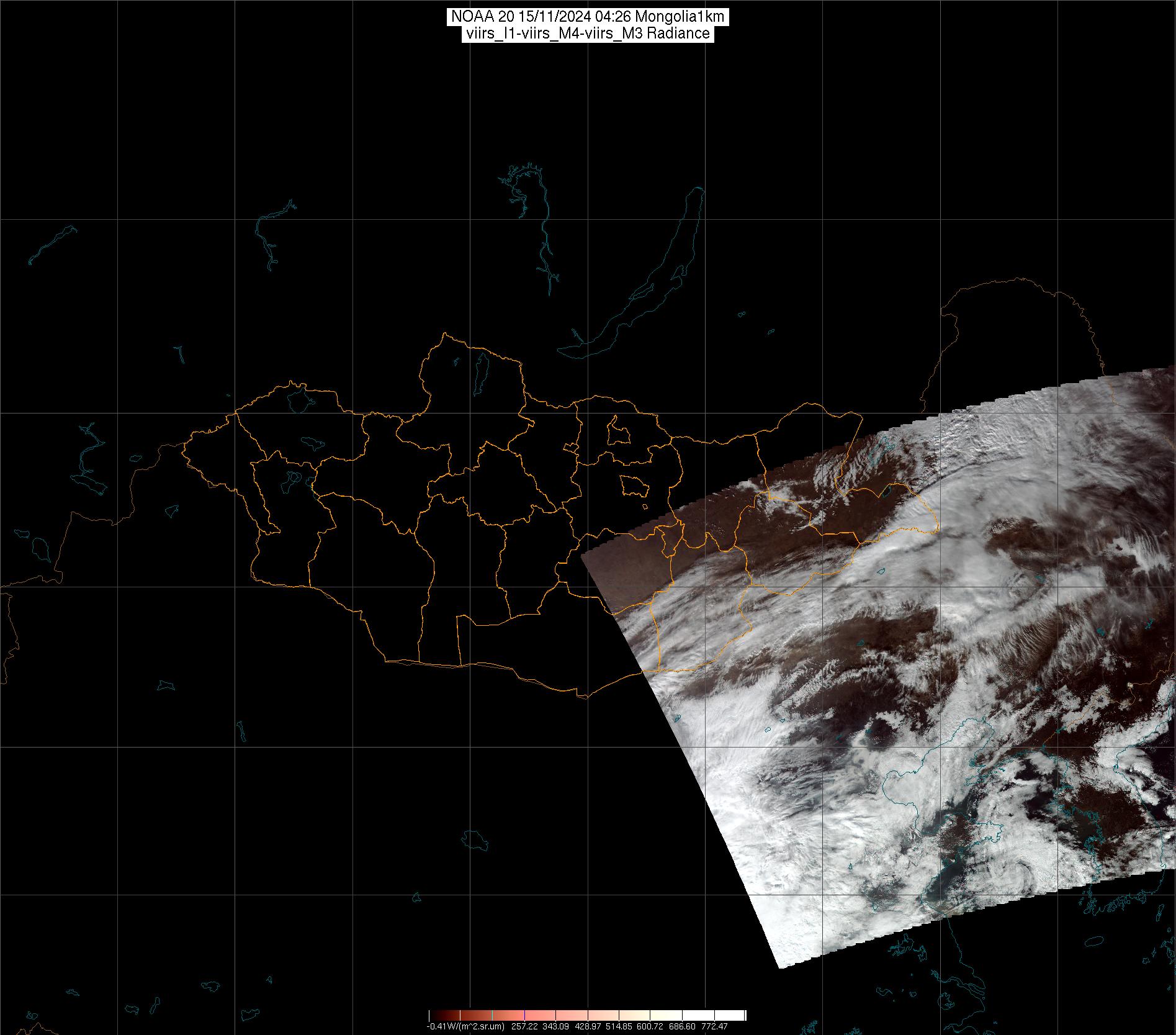Click the subtitle 'viirs_I1-viirs_M4-viirs_M3 Radiance'
The height and width of the screenshot is (1035, 1176).
coord(588,34)
